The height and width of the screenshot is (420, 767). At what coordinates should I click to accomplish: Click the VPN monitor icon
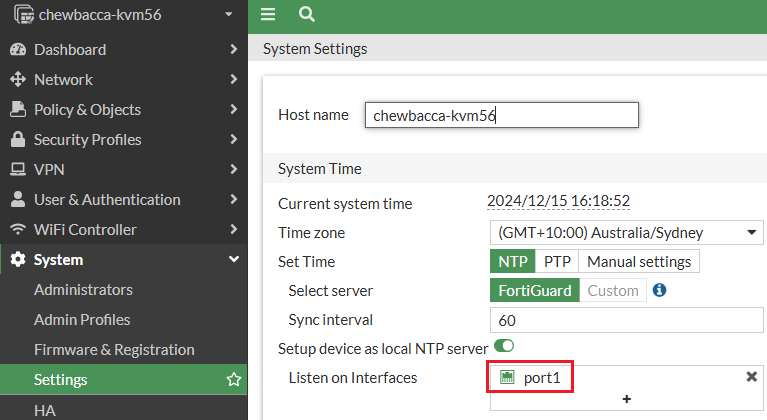(17, 170)
